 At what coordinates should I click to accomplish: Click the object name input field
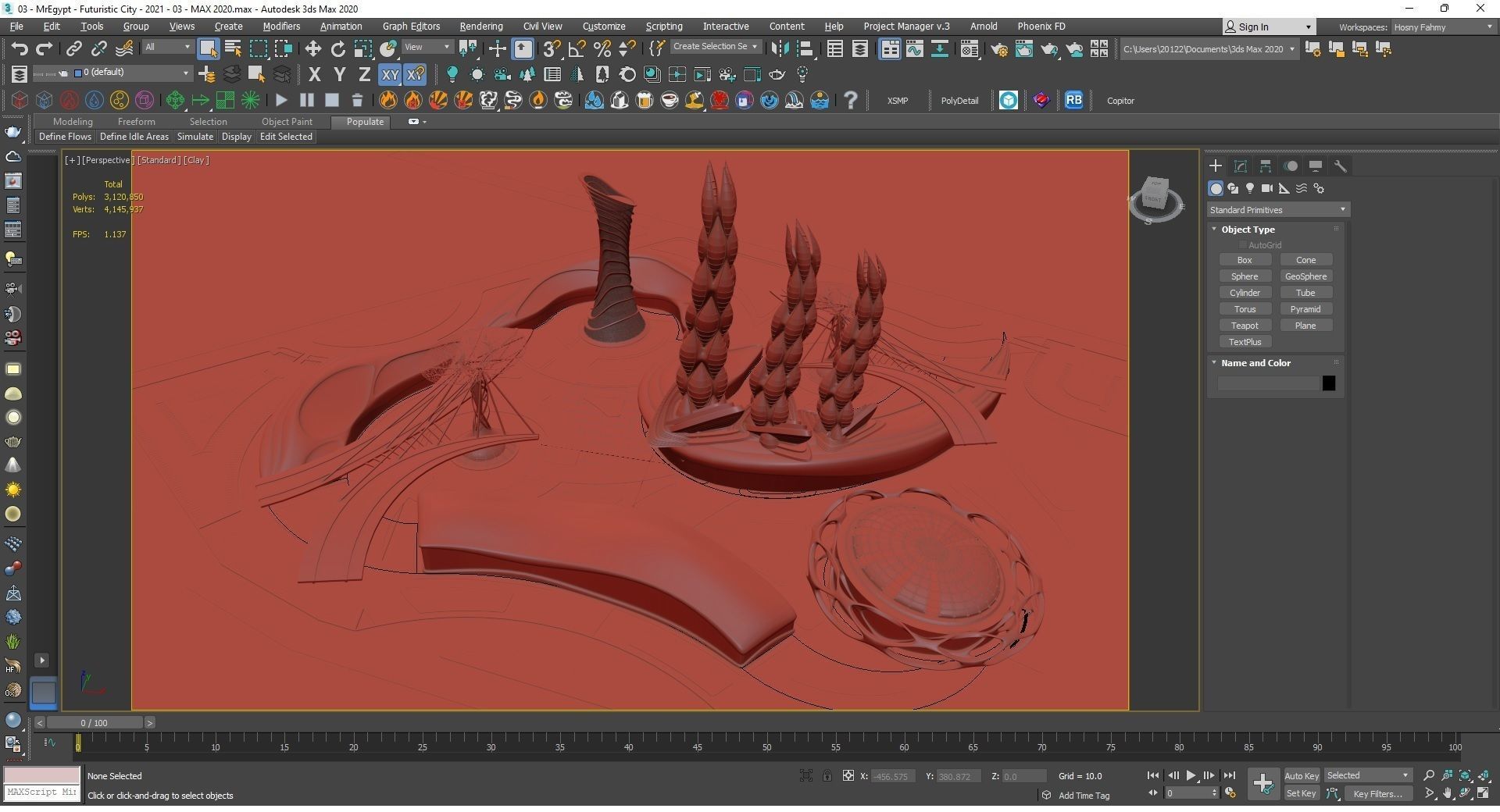tap(1268, 383)
